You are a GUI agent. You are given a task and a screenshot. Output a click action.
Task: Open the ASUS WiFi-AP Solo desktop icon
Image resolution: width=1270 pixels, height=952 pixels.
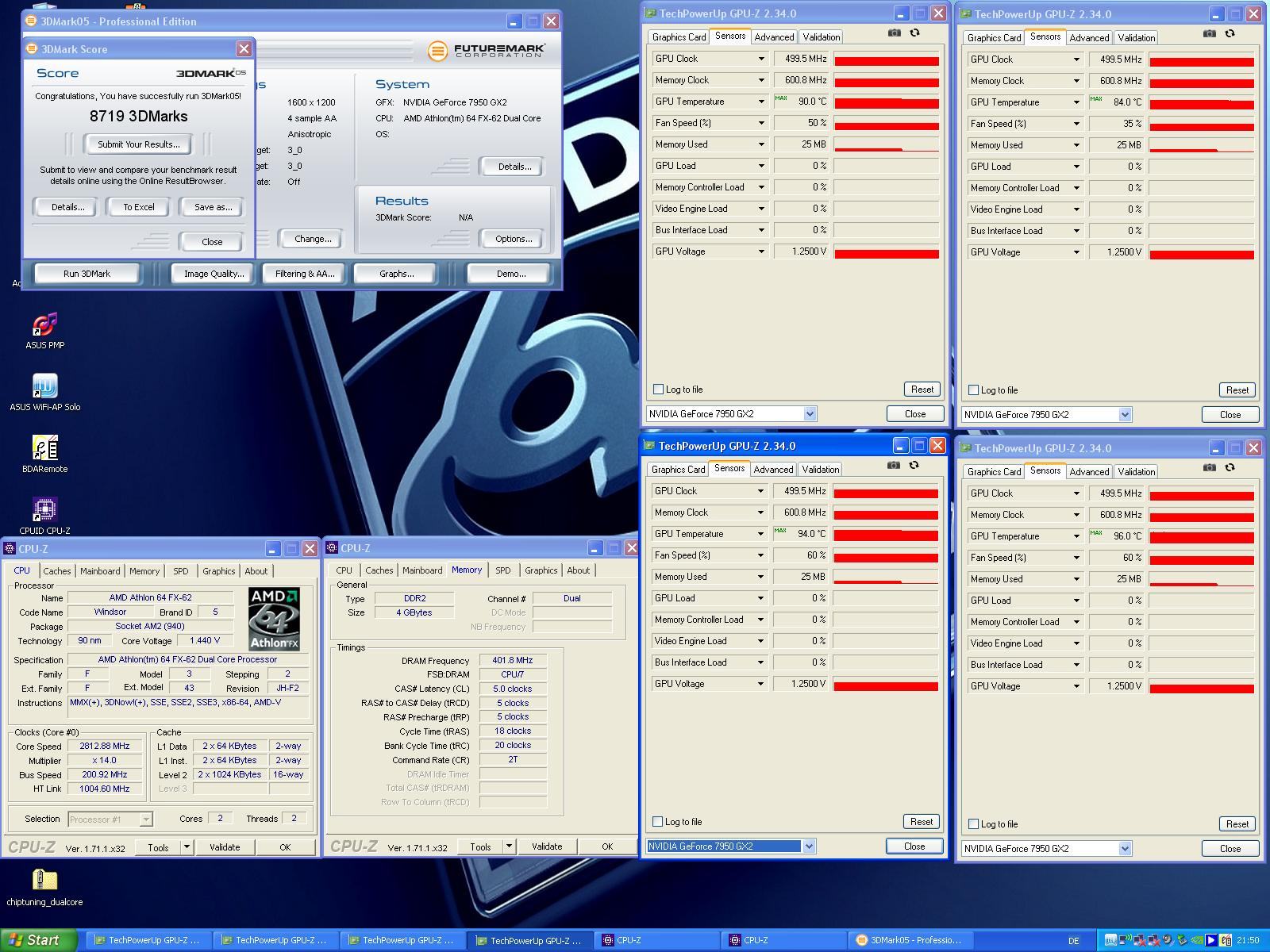[x=45, y=392]
